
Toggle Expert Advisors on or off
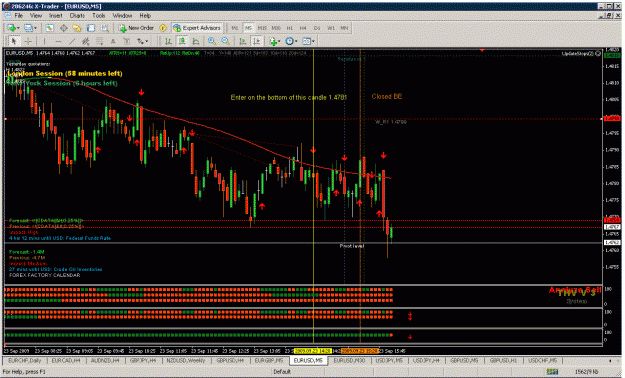pos(197,28)
